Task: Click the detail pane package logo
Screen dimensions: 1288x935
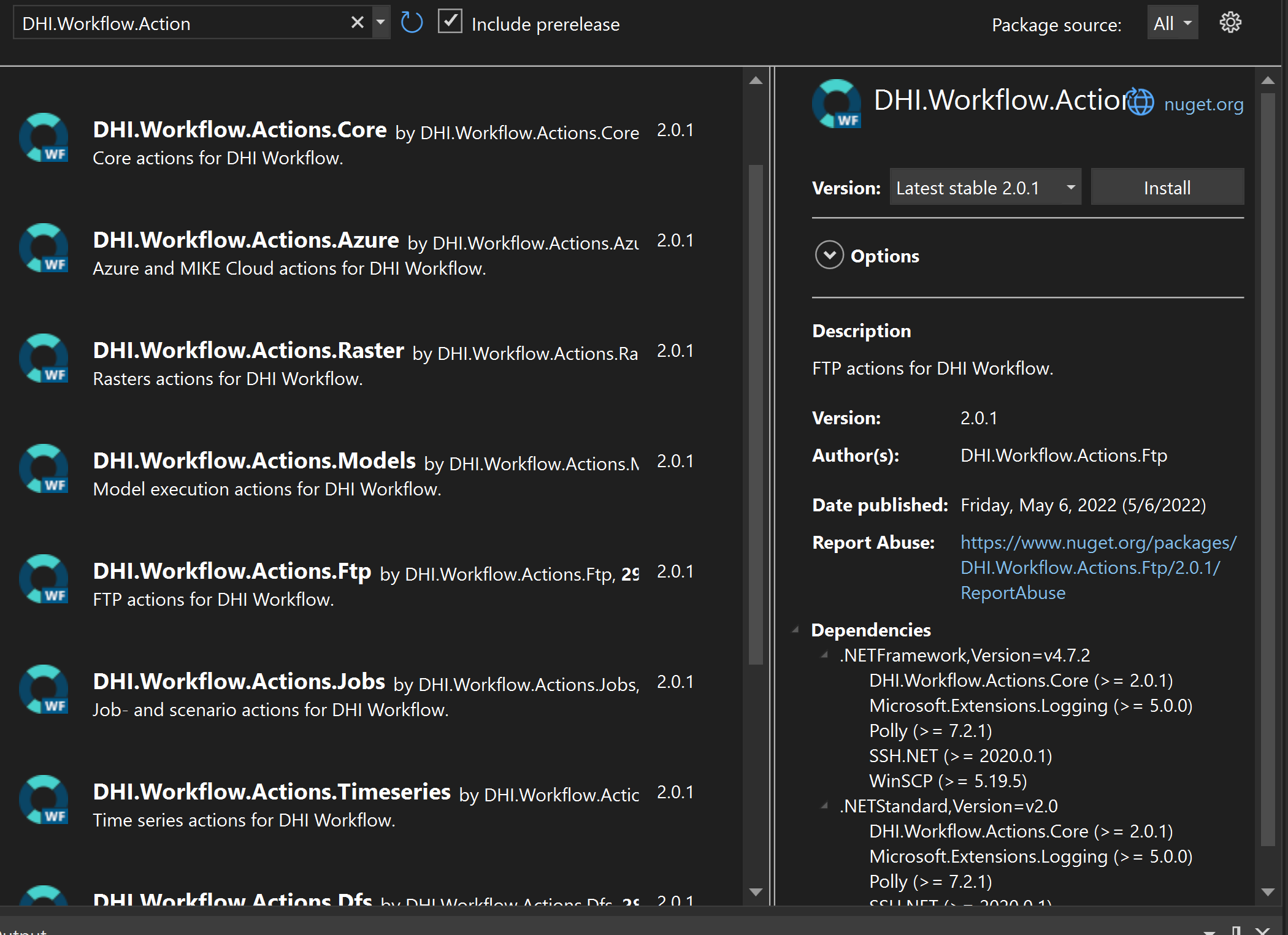Action: (836, 104)
